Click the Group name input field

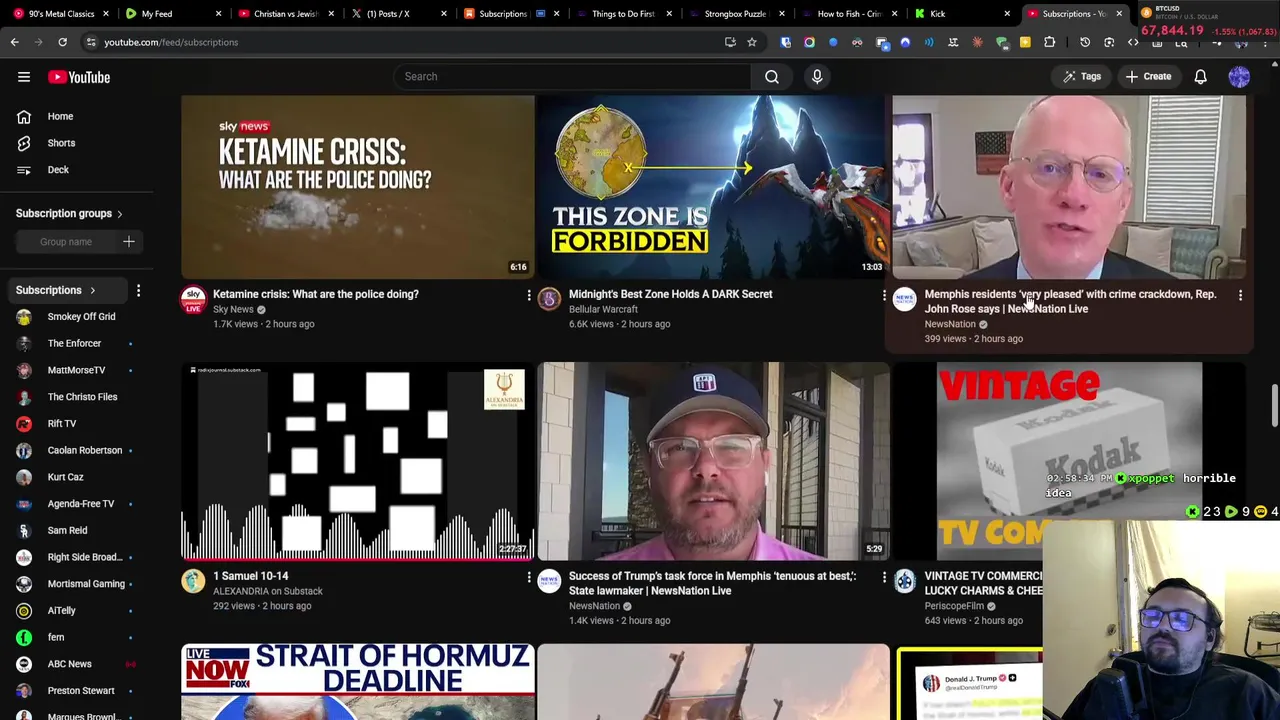click(66, 242)
